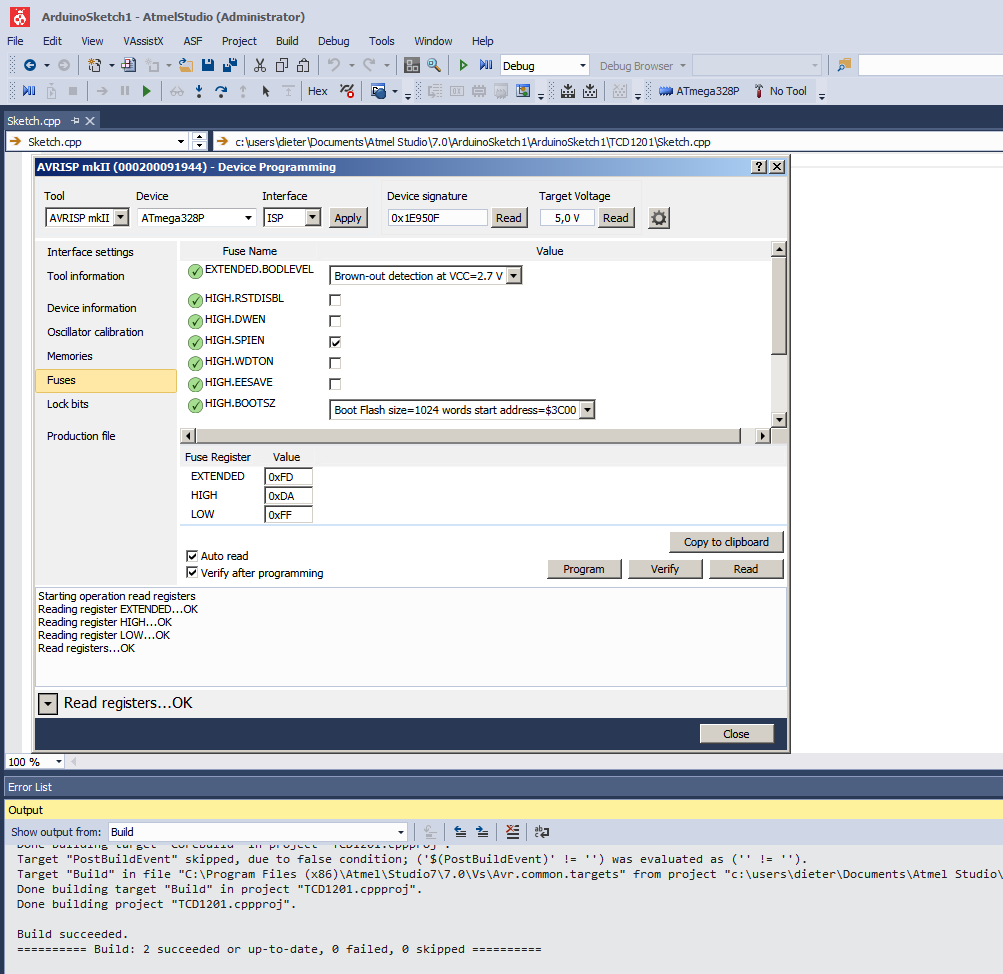Click the Toggle Word Wrap output icon
This screenshot has width=1003, height=974.
pyautogui.click(x=542, y=832)
